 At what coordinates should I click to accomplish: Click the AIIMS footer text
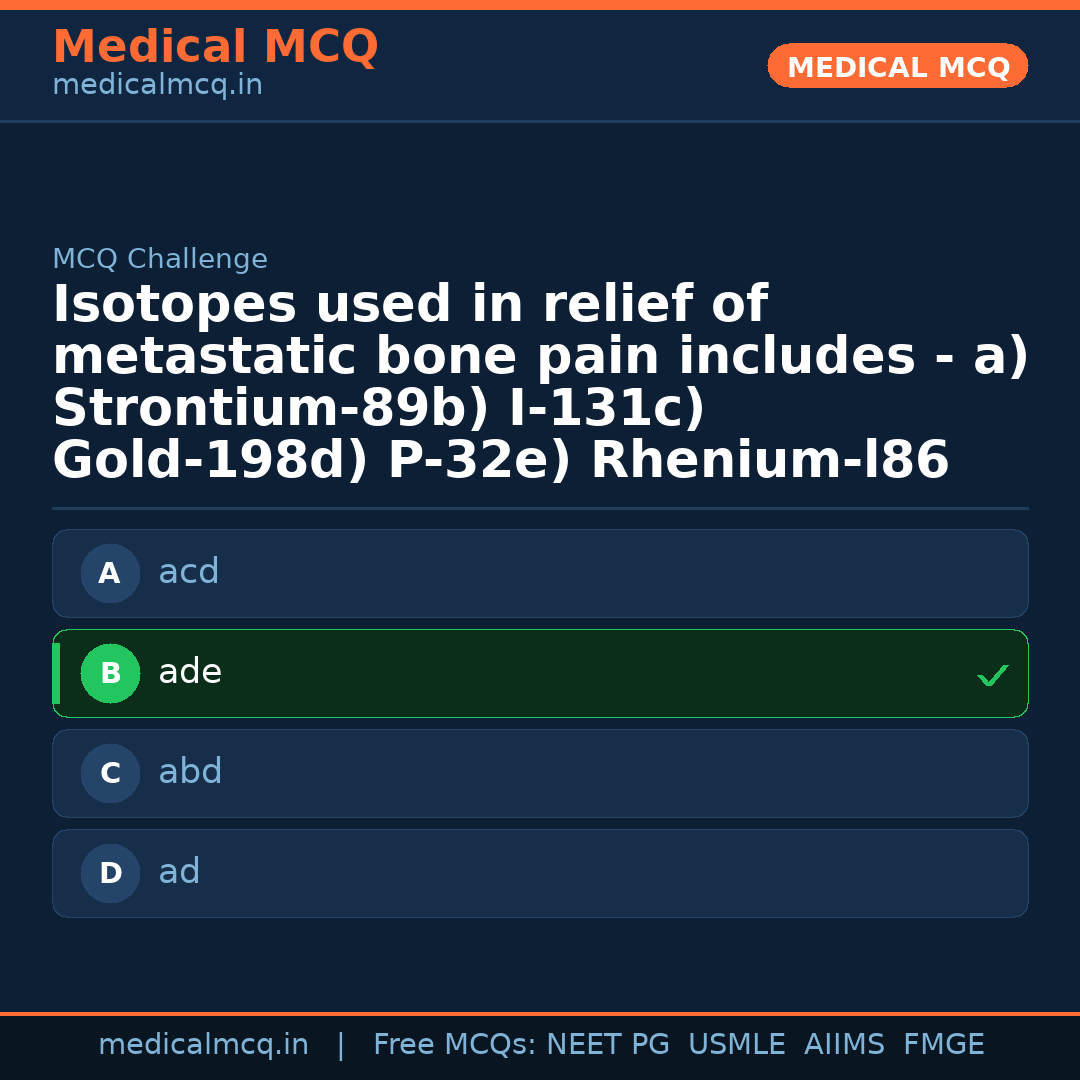[844, 1045]
